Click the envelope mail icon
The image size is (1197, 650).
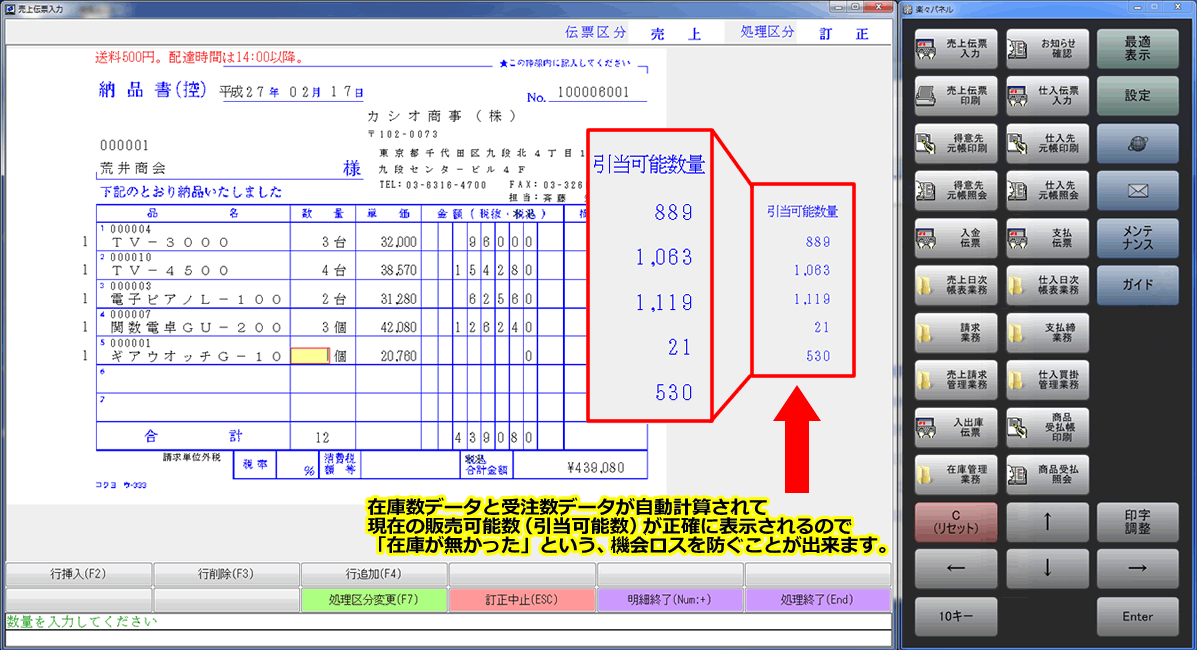pos(1138,191)
